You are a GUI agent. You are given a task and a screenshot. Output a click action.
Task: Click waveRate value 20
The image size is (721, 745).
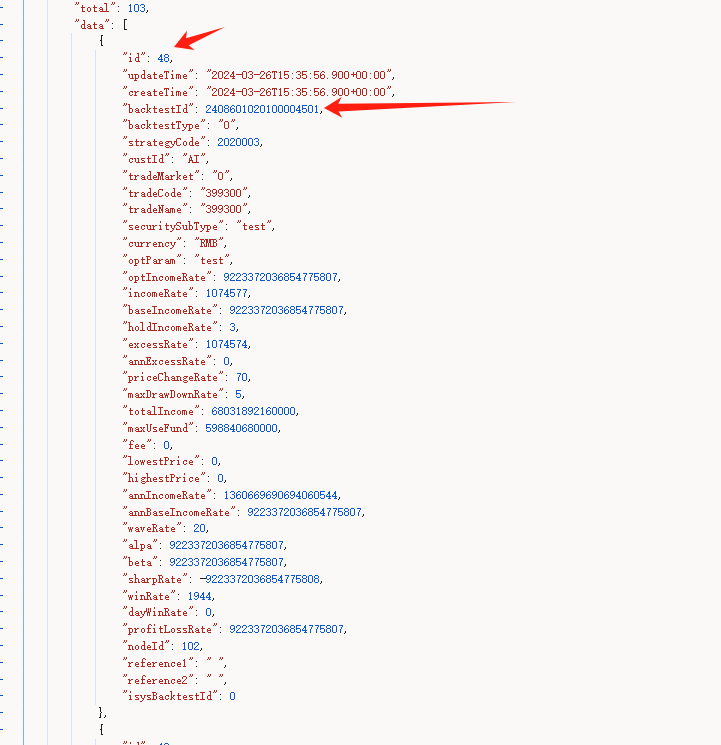(x=200, y=528)
